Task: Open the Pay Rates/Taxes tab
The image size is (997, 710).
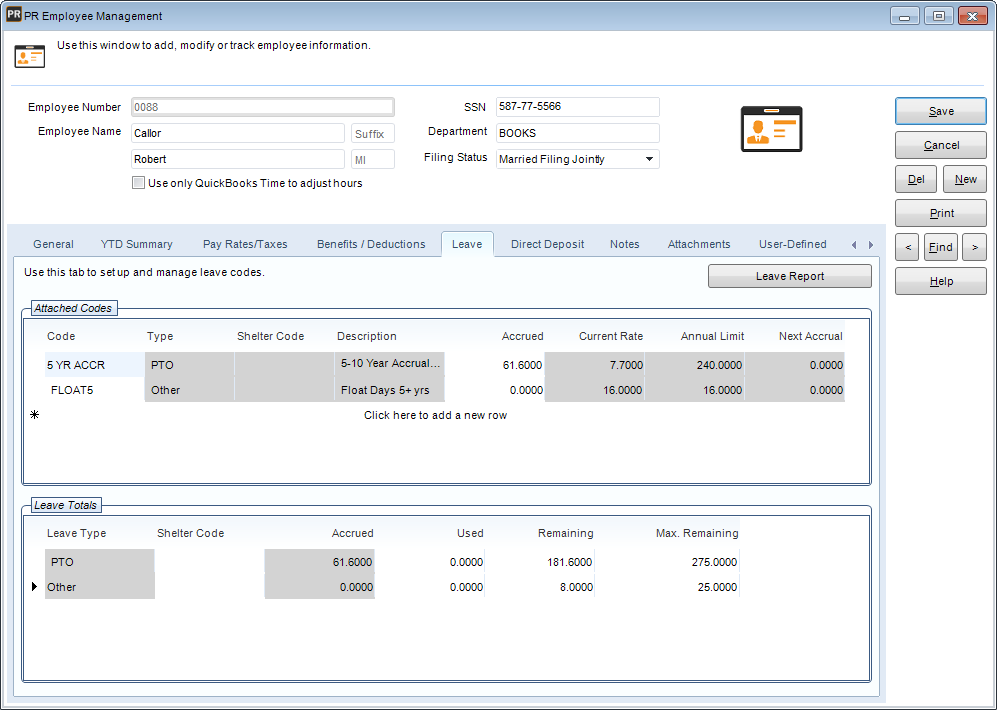Action: [x=245, y=244]
